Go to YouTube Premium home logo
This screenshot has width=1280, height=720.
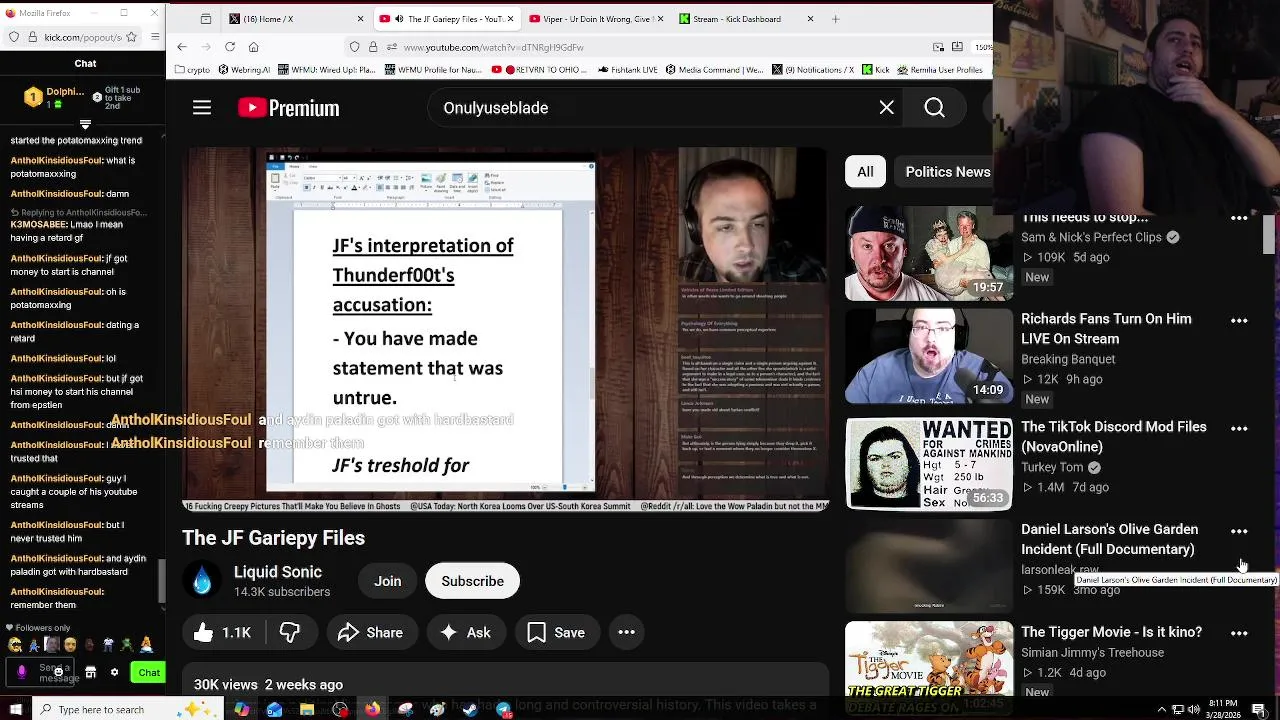click(289, 108)
